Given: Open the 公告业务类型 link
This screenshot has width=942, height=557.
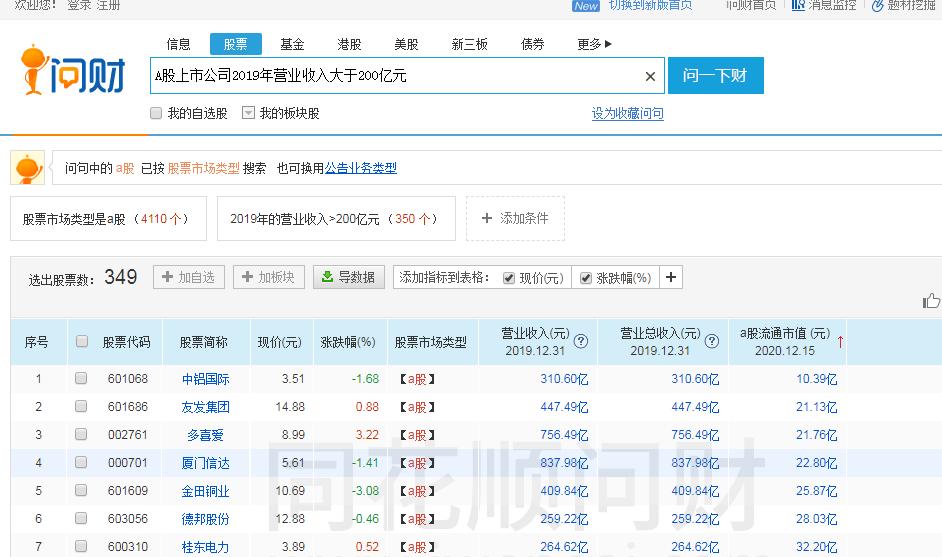Looking at the screenshot, I should pyautogui.click(x=361, y=168).
